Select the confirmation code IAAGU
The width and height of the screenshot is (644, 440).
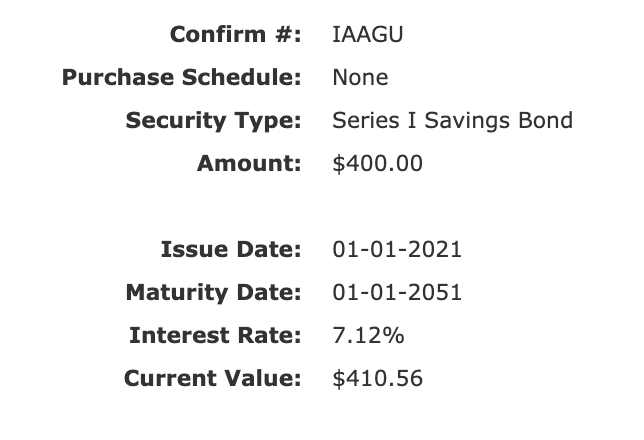coord(367,35)
